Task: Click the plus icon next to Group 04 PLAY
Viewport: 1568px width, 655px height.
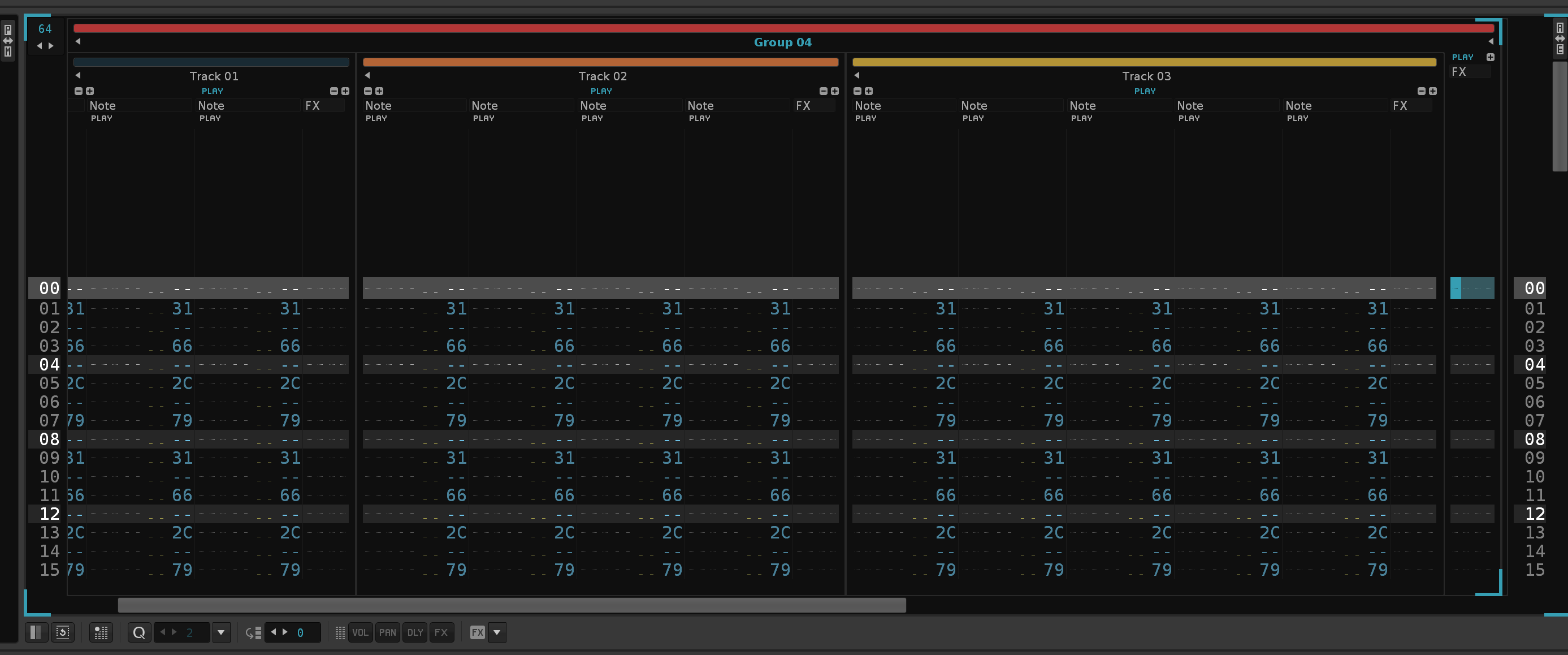Action: 1490,57
